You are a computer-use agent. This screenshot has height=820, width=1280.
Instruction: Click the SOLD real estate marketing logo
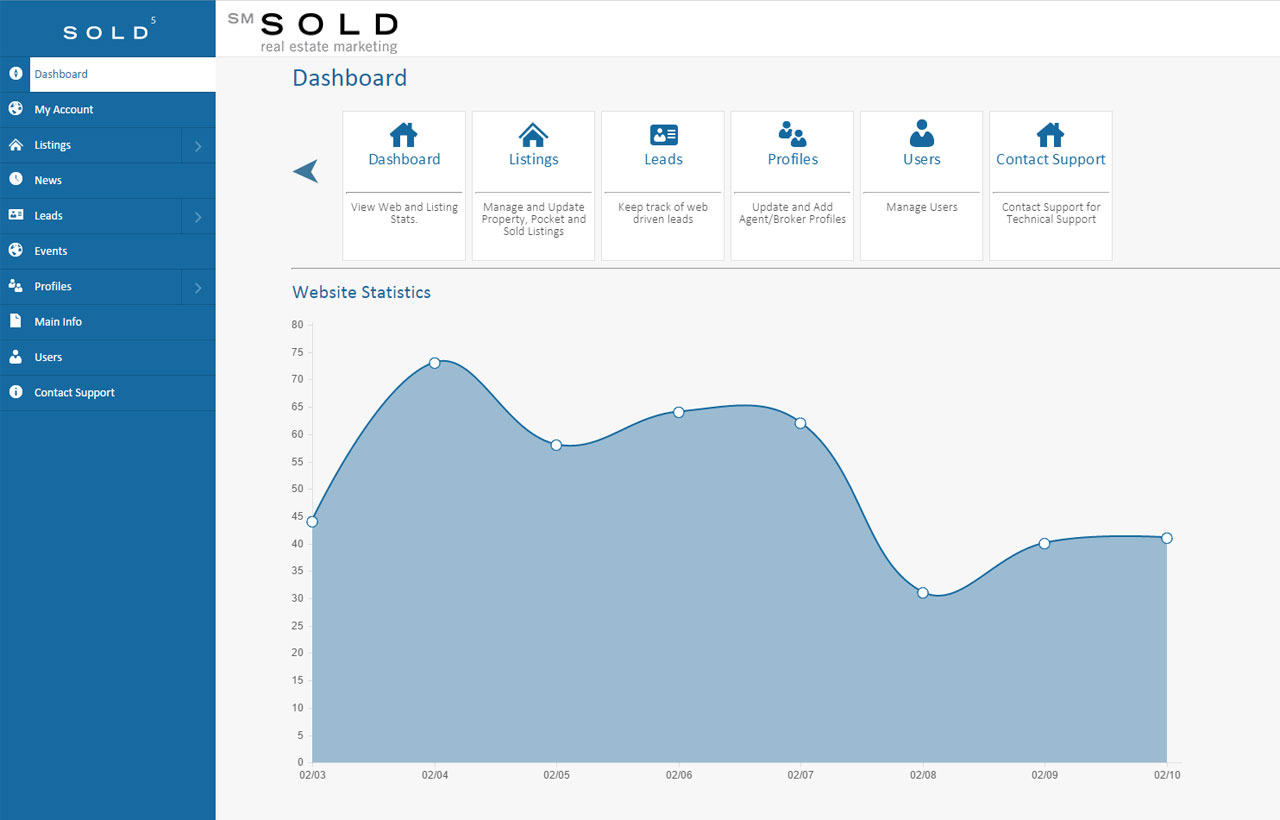click(315, 30)
